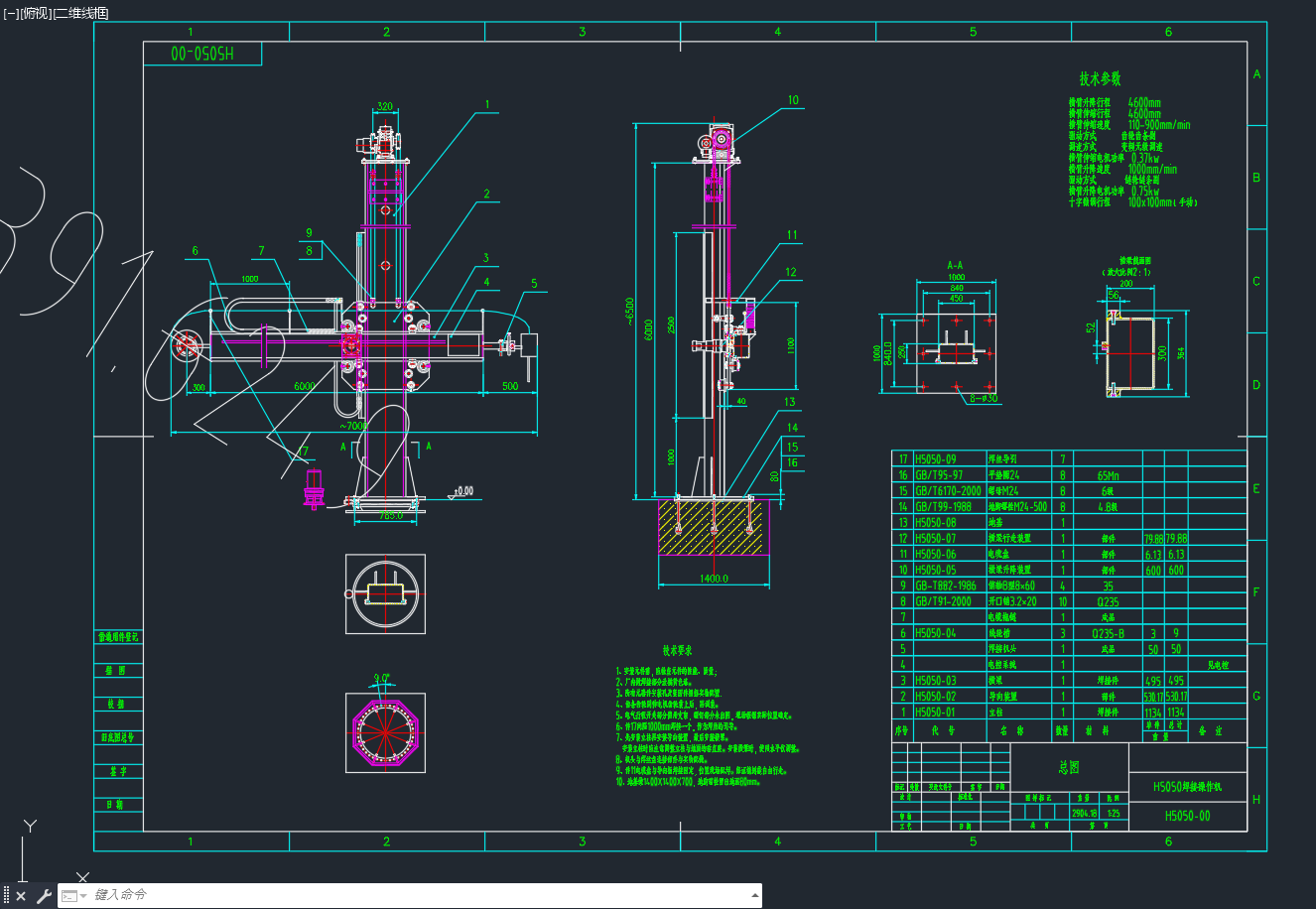Open the 二维线框 visual style menu
Image resolution: width=1316 pixels, height=909 pixels.
[x=80, y=13]
